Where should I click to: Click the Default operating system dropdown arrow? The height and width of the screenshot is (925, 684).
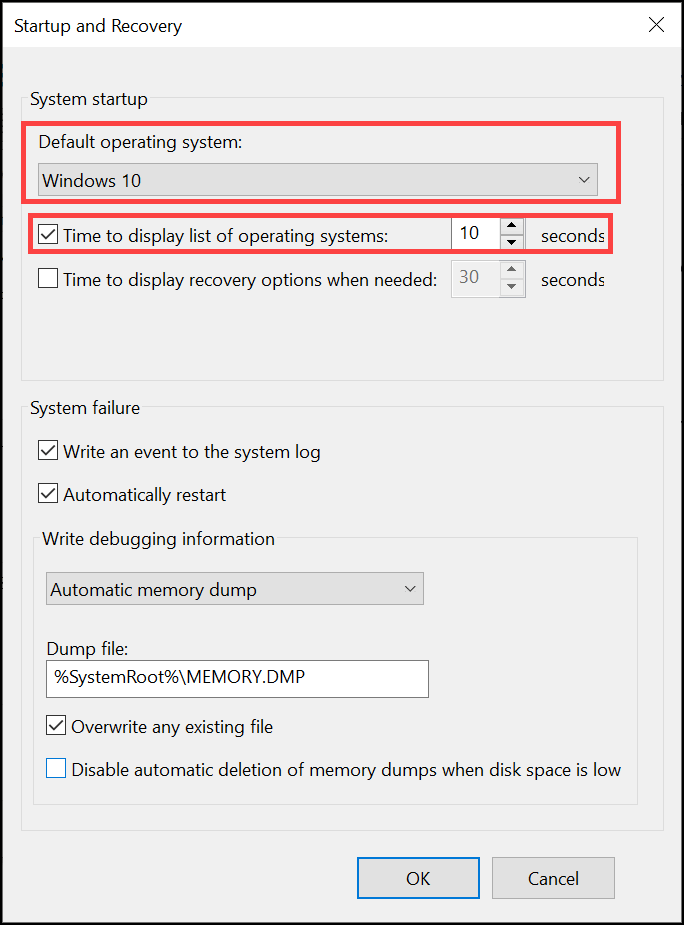[x=584, y=179]
